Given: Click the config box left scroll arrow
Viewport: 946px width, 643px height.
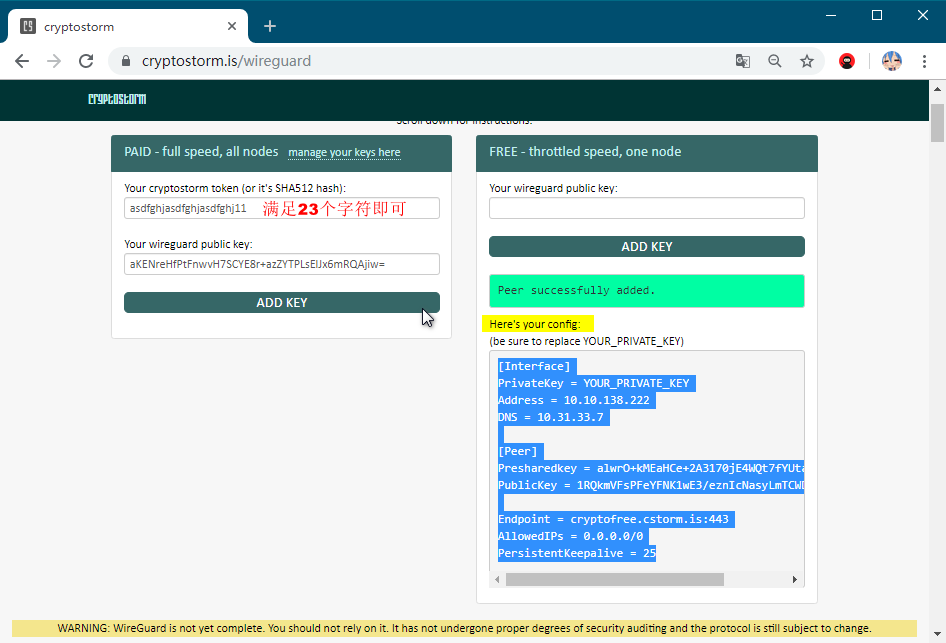Looking at the screenshot, I should point(497,580).
